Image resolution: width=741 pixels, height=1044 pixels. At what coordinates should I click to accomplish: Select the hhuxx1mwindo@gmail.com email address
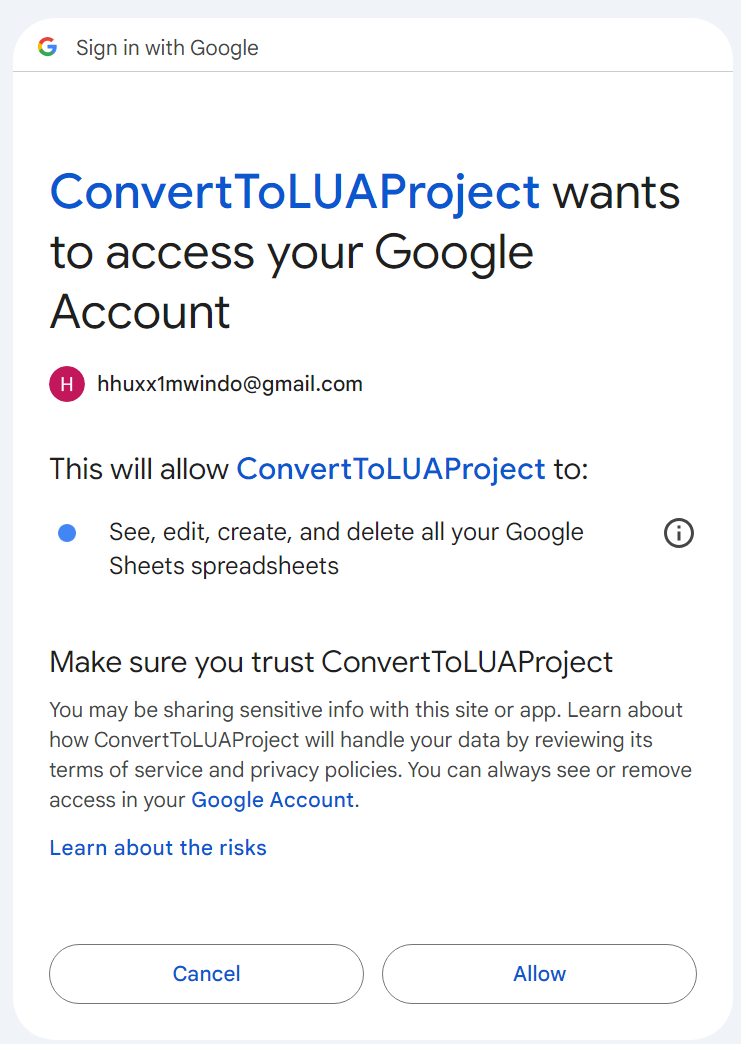pyautogui.click(x=230, y=384)
